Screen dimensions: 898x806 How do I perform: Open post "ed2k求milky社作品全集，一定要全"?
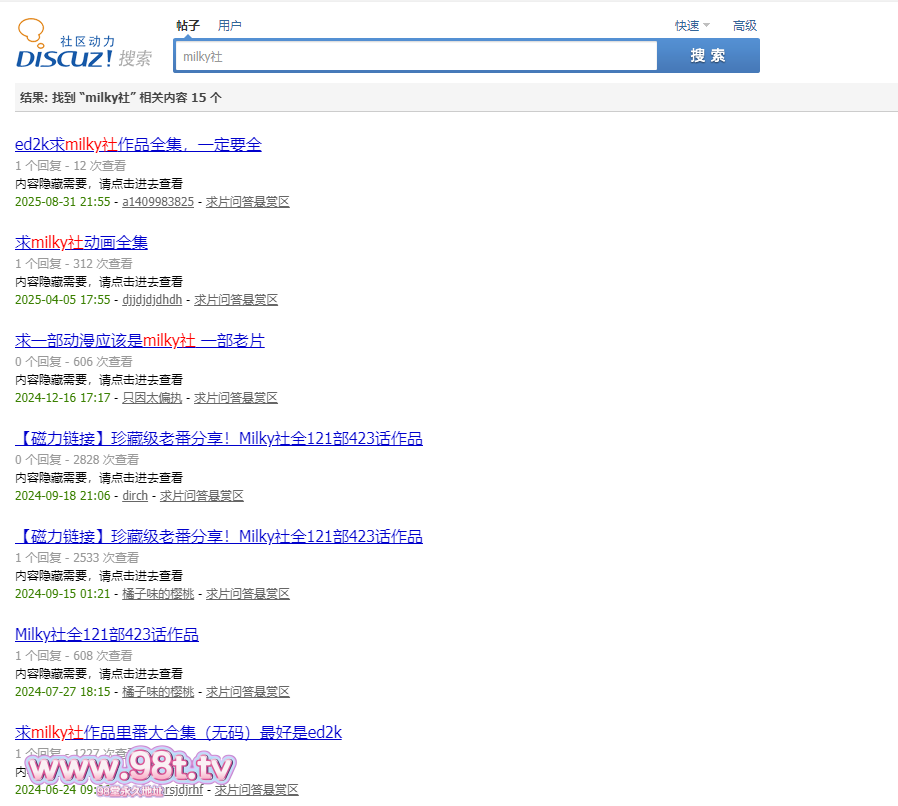tap(138, 144)
